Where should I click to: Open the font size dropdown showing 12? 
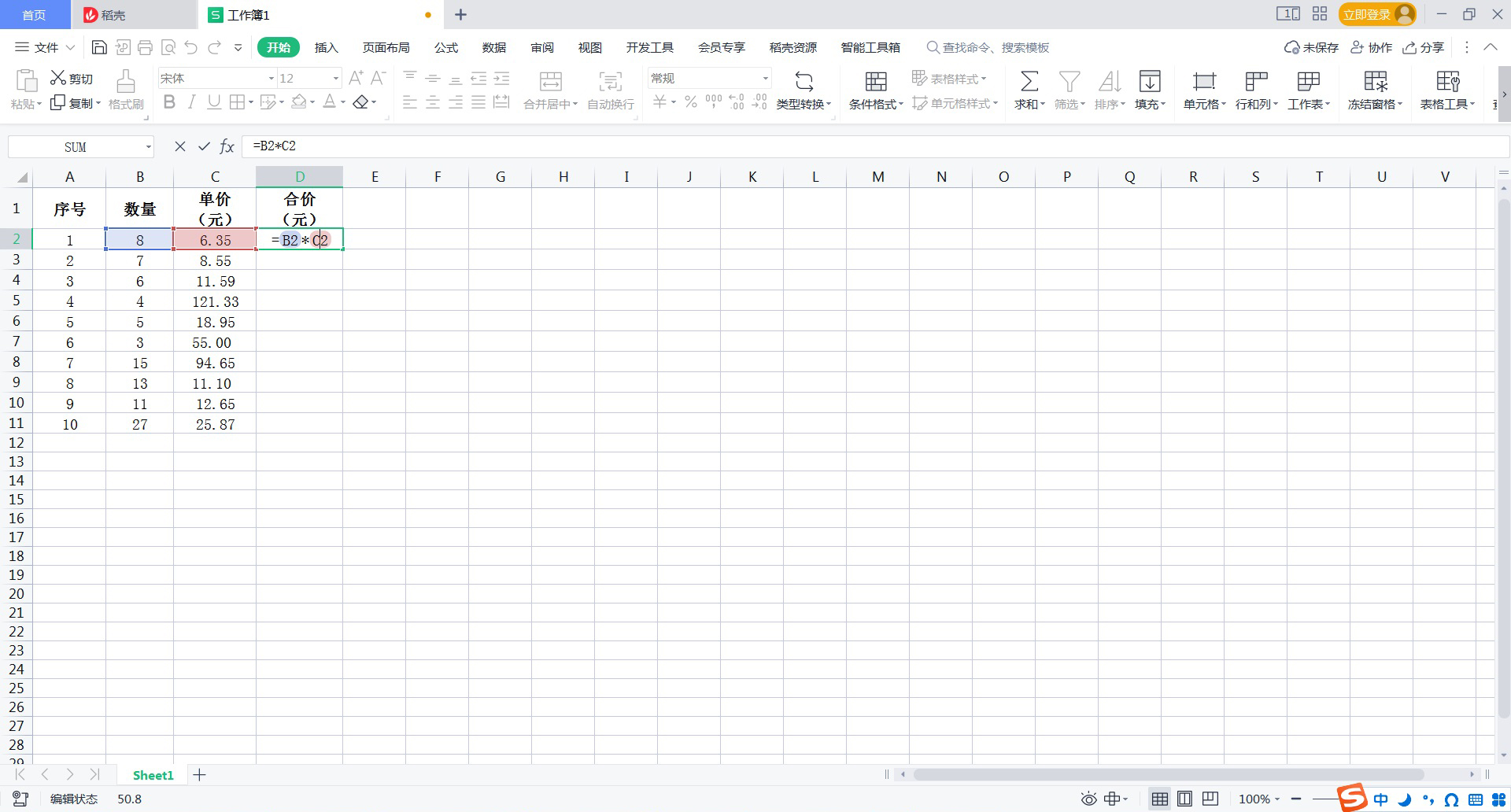click(x=336, y=78)
